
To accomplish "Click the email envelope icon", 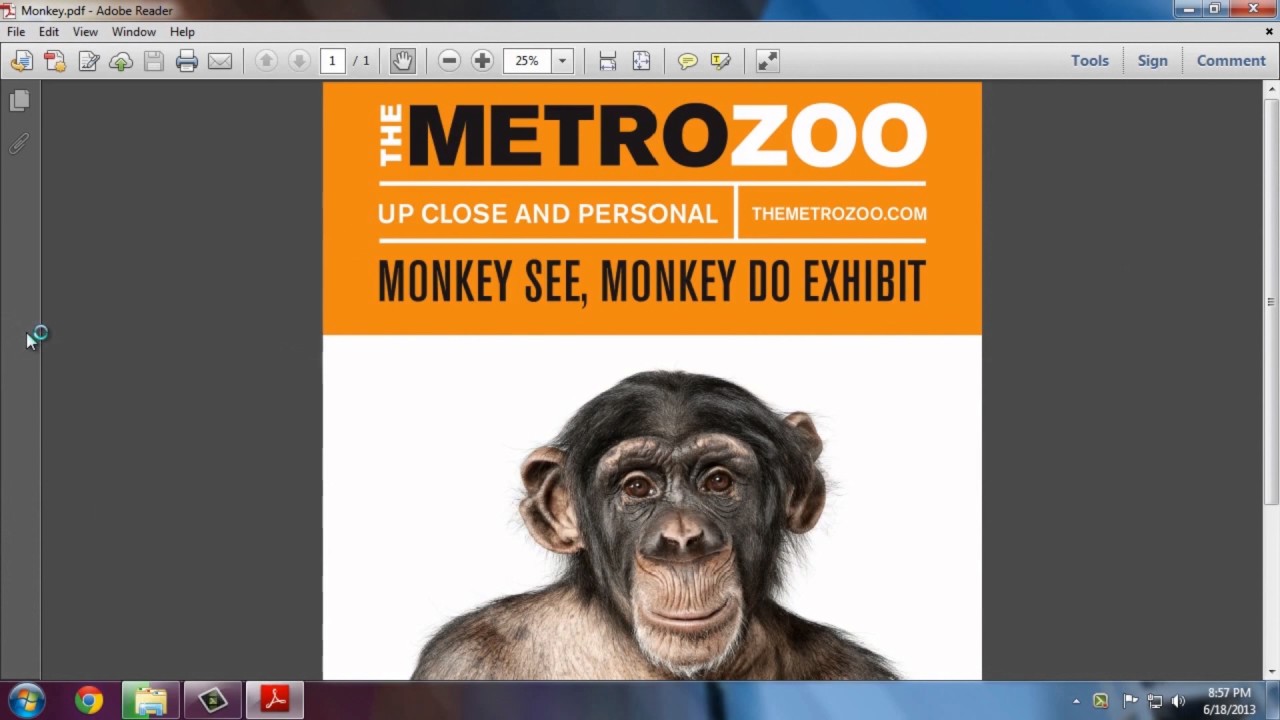I will tap(220, 61).
